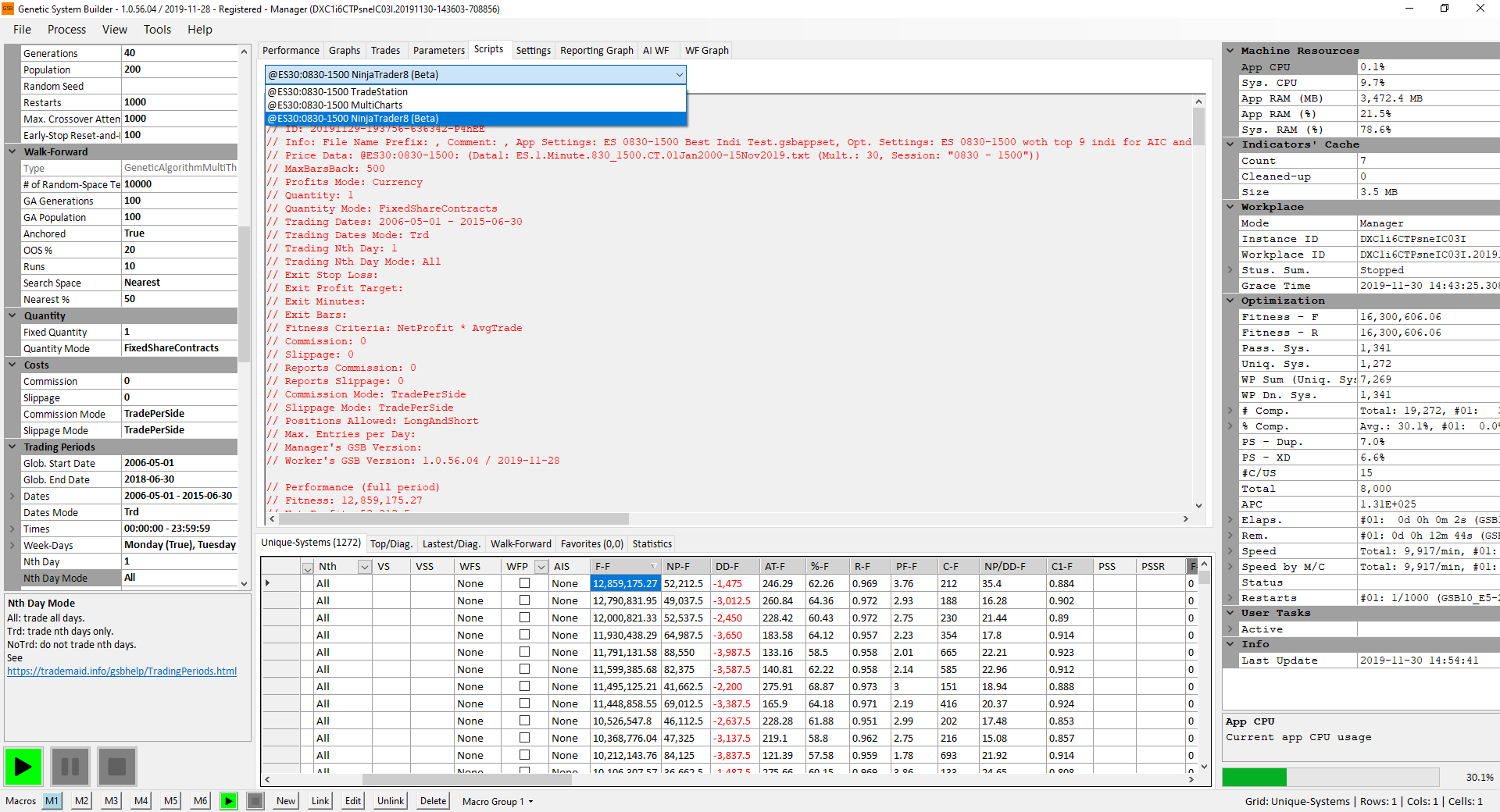Stop macro with small gray stop icon

coord(255,801)
